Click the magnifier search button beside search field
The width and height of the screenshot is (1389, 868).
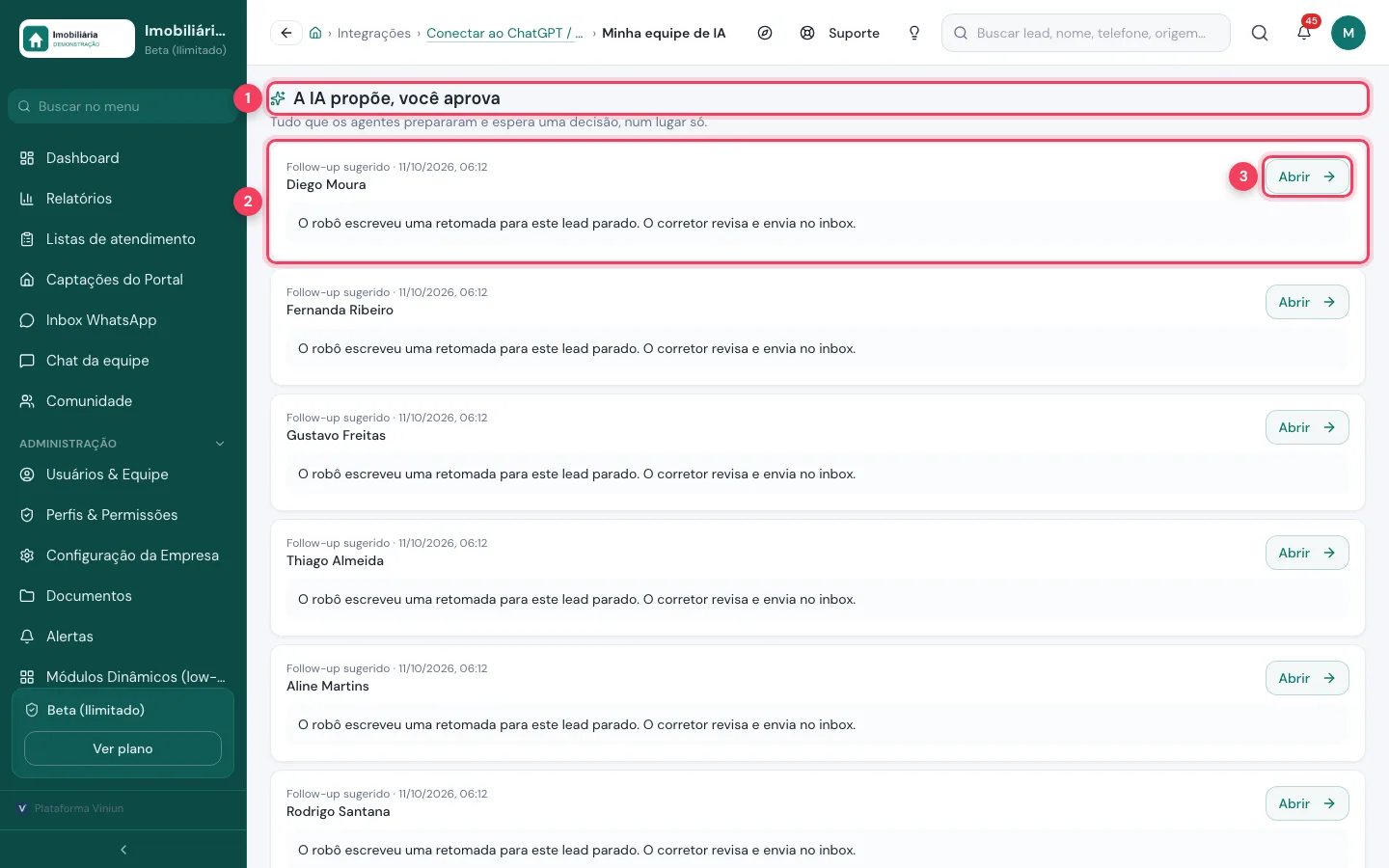tap(1260, 33)
